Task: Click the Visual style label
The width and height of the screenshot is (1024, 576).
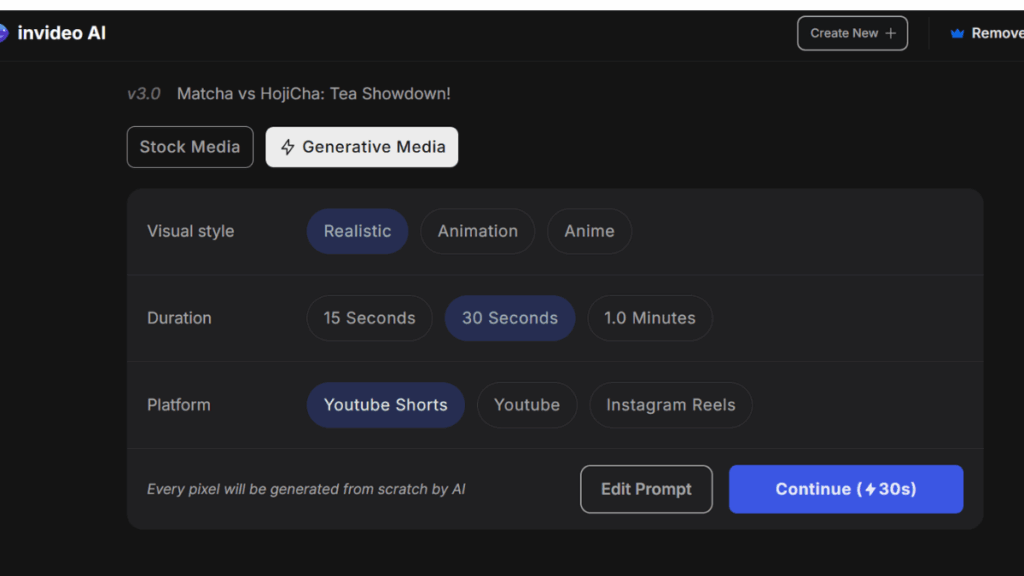Action: tap(191, 231)
